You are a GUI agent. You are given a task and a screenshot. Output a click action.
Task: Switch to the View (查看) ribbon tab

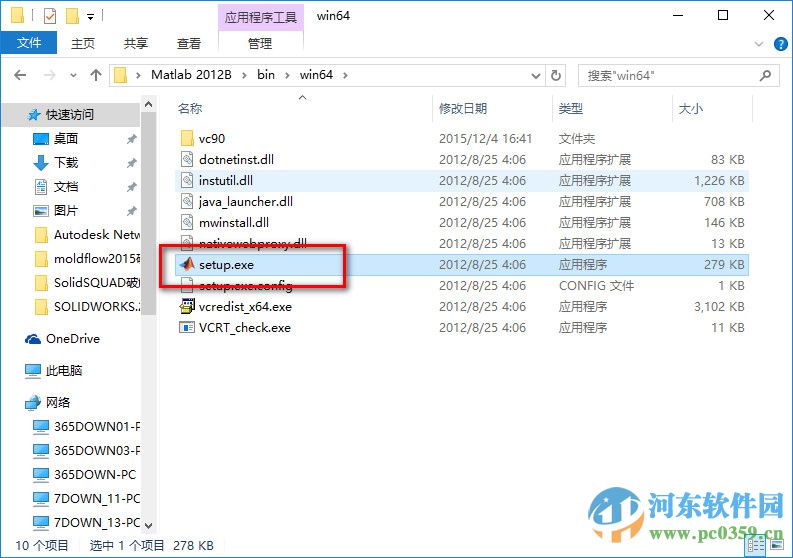(189, 44)
